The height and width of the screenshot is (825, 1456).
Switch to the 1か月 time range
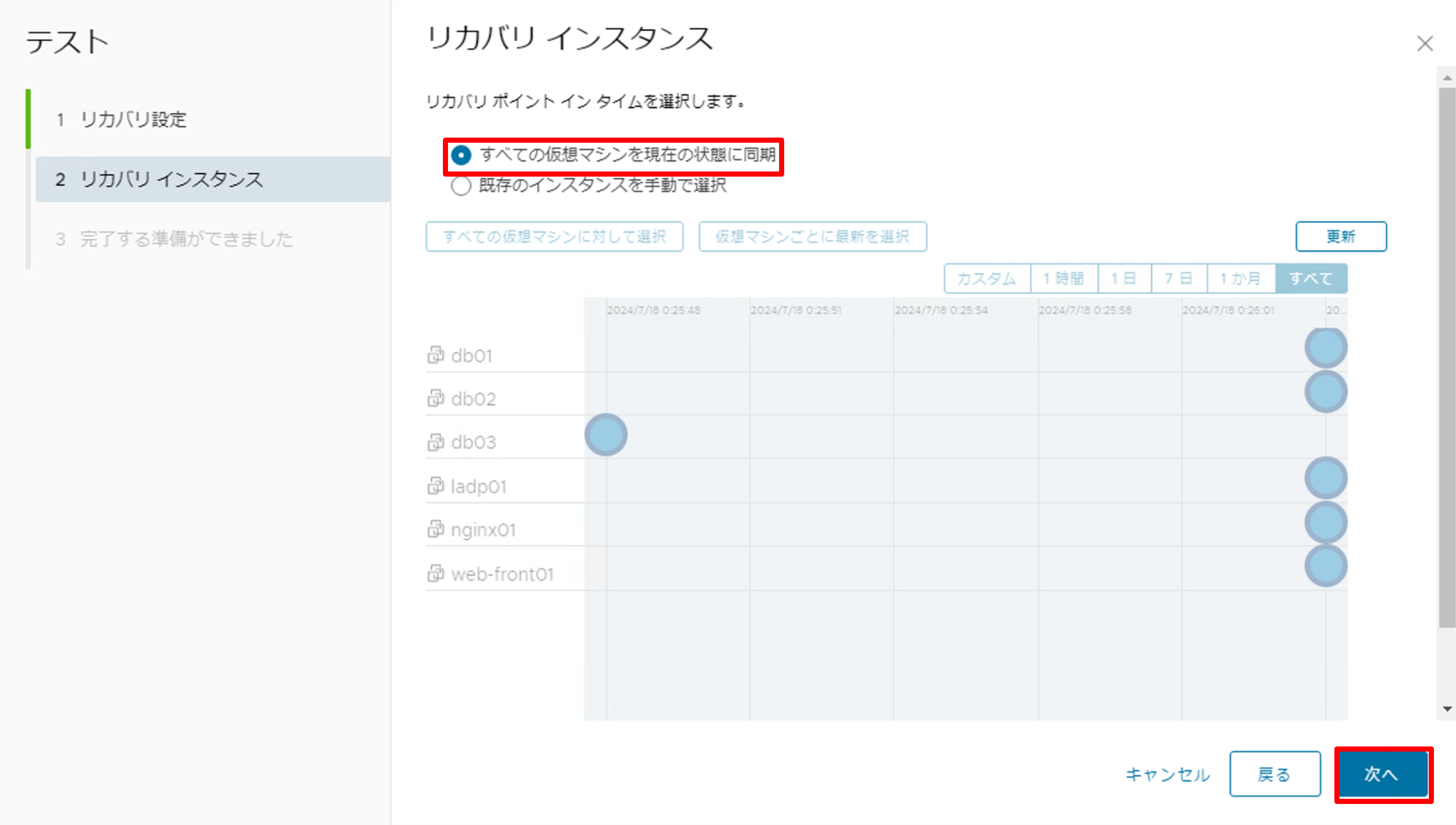tap(1240, 278)
